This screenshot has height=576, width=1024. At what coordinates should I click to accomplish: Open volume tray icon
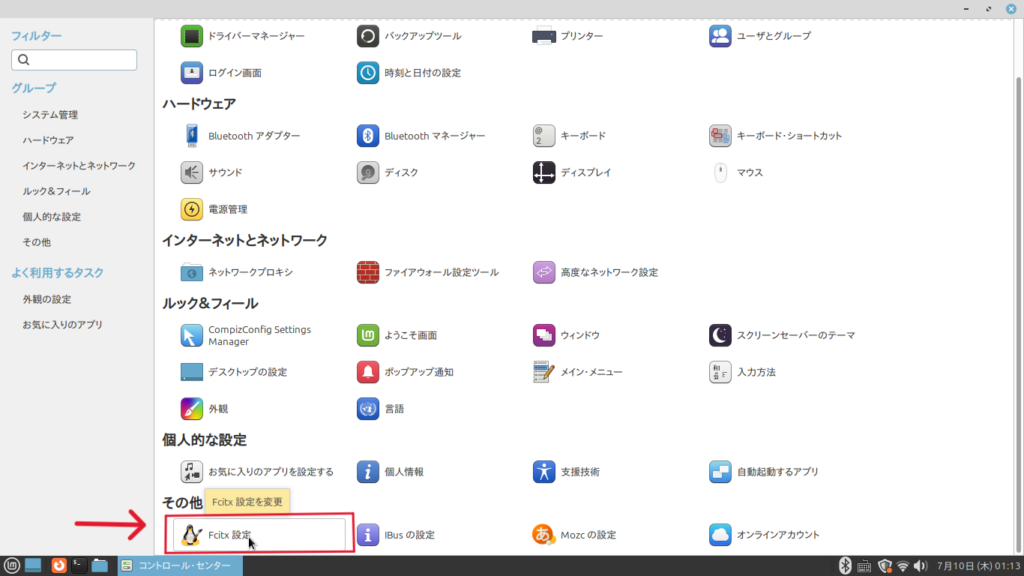pyautogui.click(x=921, y=566)
